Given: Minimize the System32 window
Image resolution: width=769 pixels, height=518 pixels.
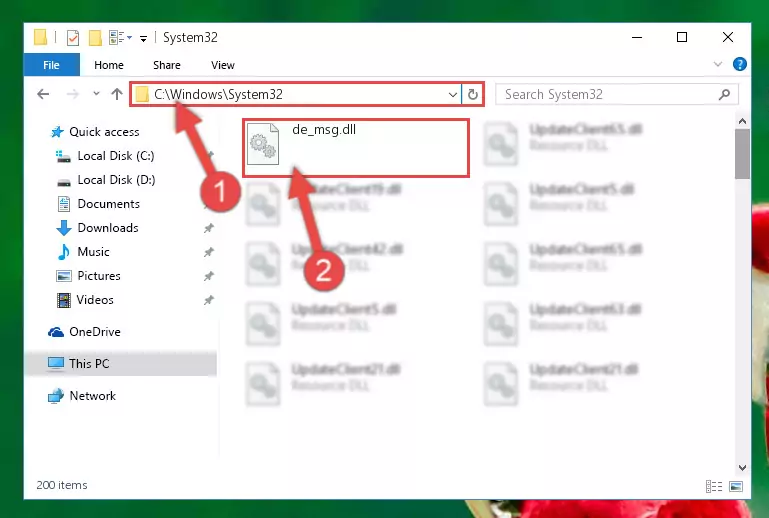Looking at the screenshot, I should 637,37.
